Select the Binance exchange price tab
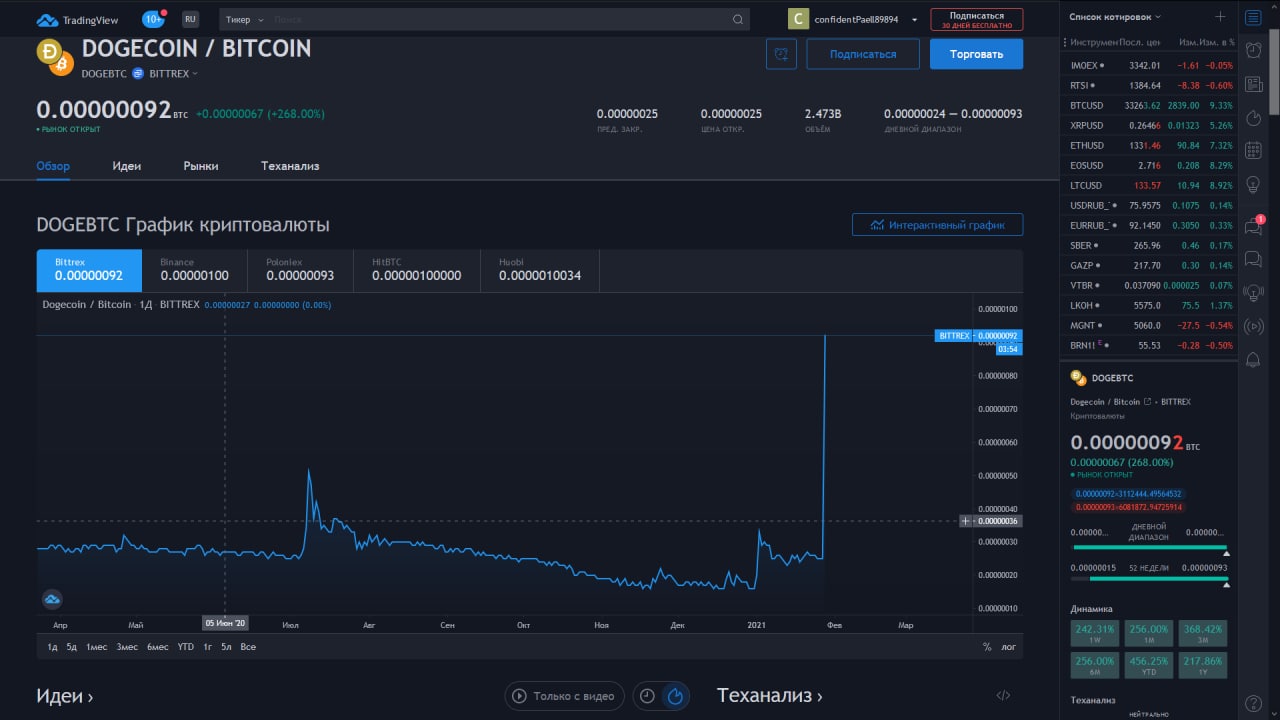1280x720 pixels. coord(195,270)
